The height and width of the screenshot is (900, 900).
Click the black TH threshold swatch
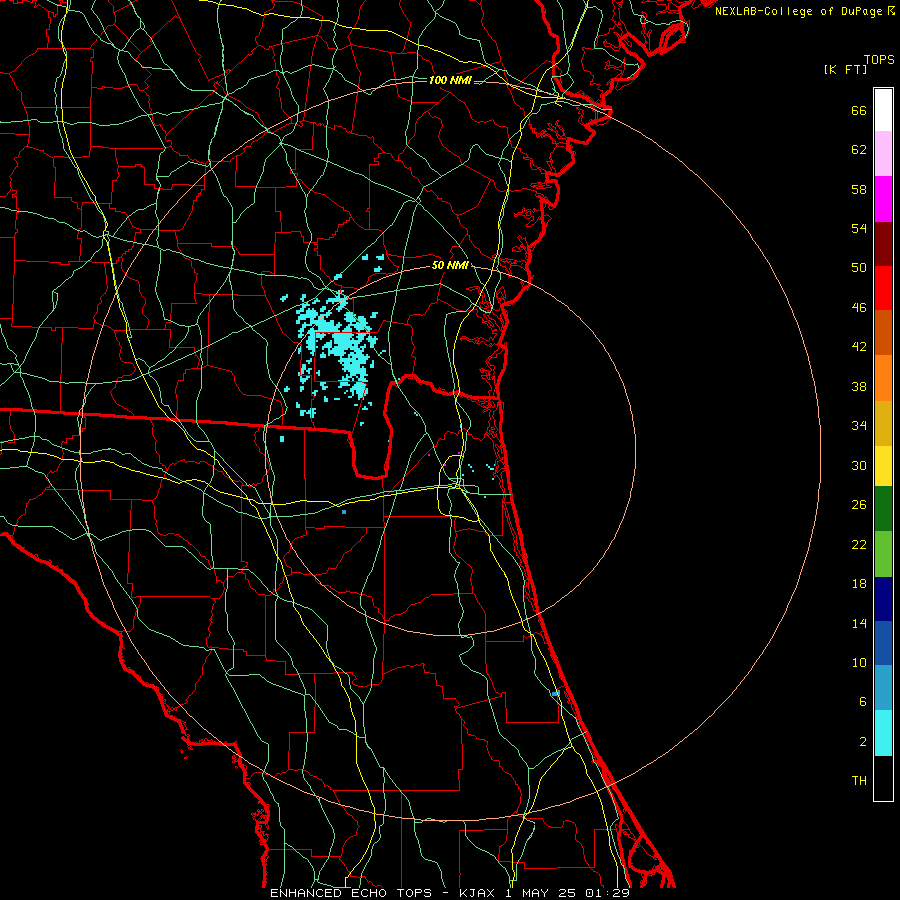point(883,778)
